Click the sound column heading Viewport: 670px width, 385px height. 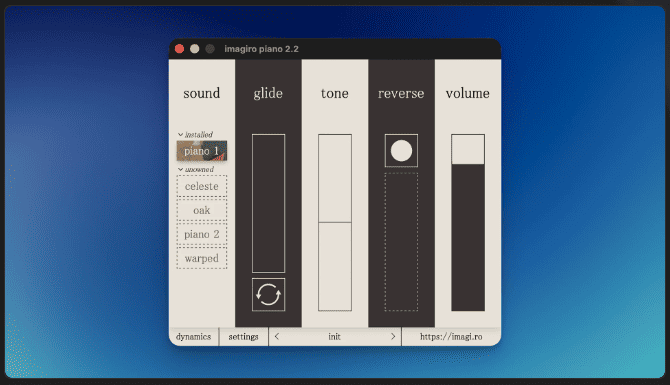click(202, 93)
